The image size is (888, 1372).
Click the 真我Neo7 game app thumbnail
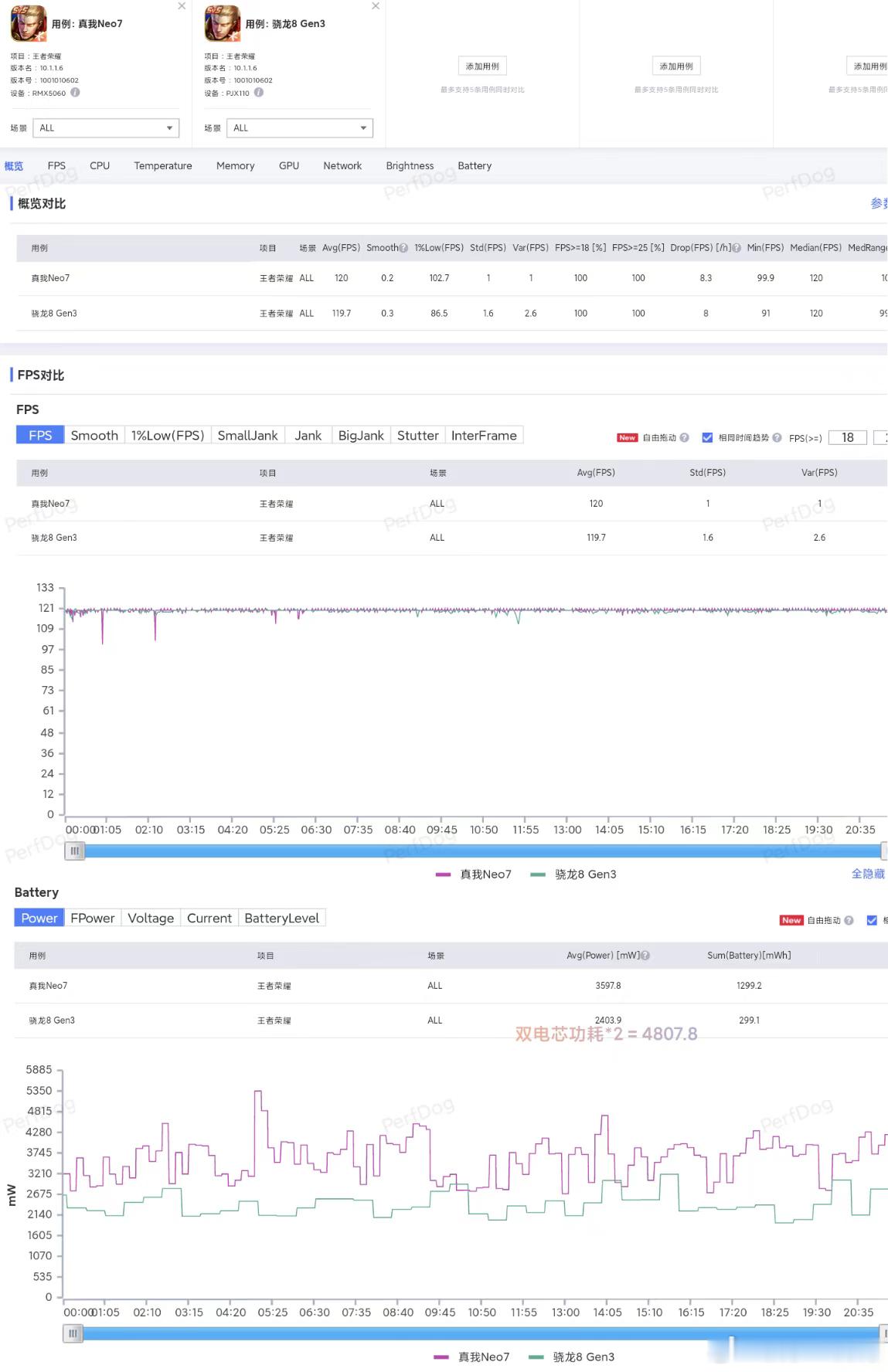pyautogui.click(x=28, y=24)
